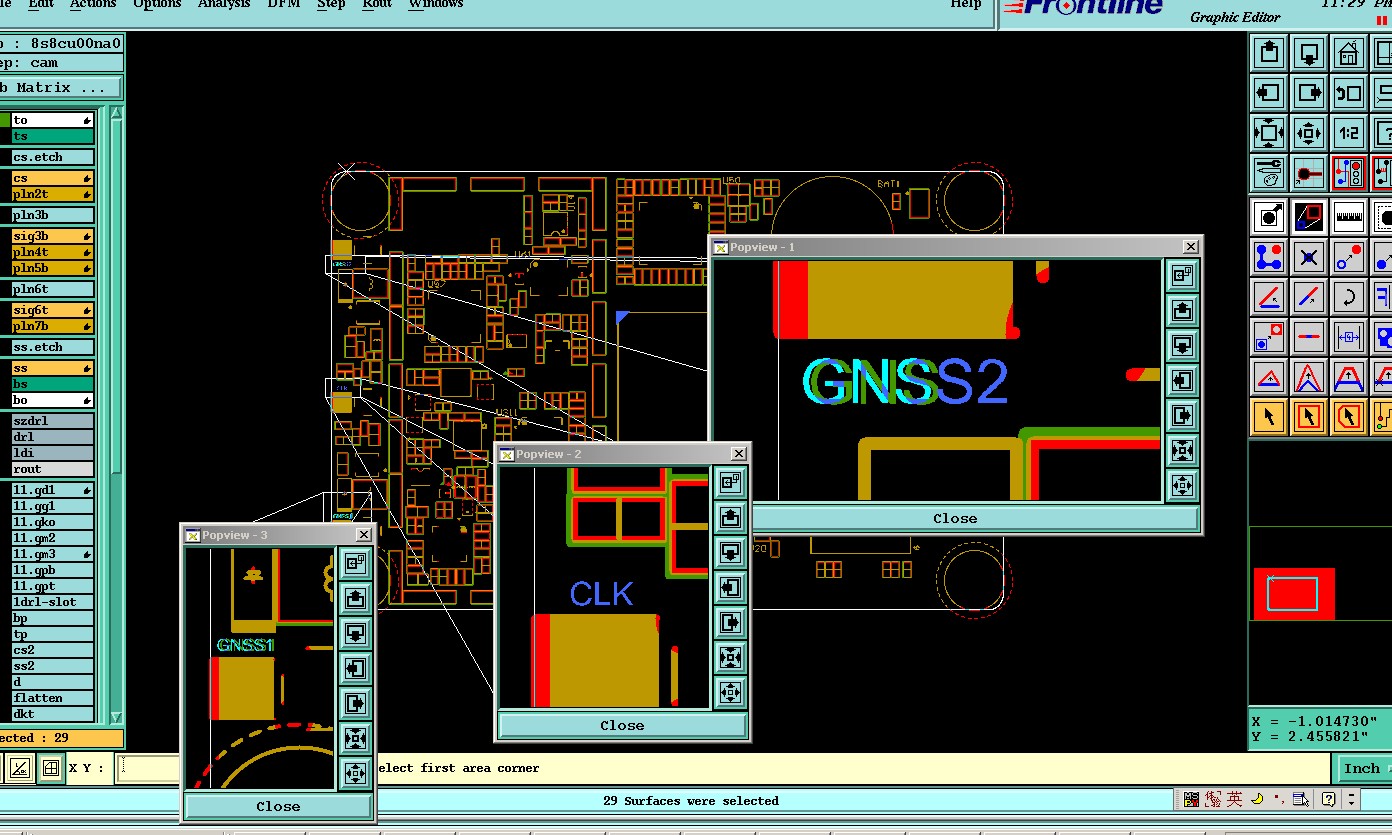The image size is (1392, 835).
Task: Click the layer list vertical scrollbar
Action: point(116,414)
